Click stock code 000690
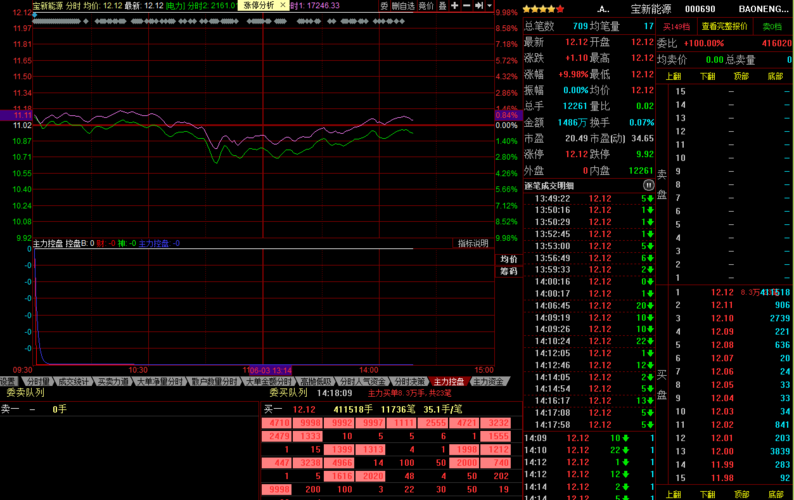This screenshot has height=500, width=794. (x=700, y=9)
